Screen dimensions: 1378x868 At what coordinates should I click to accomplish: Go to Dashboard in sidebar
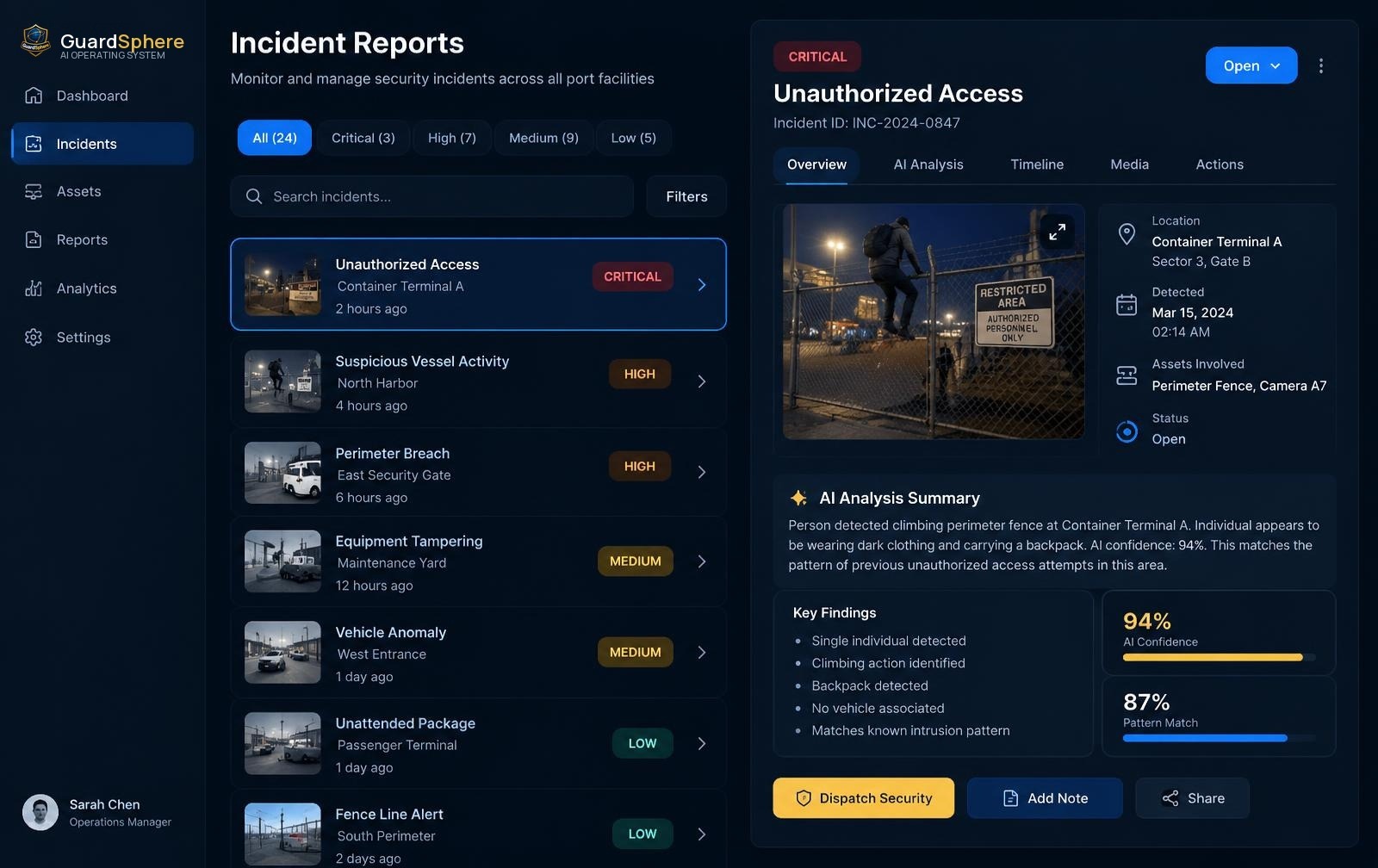102,96
